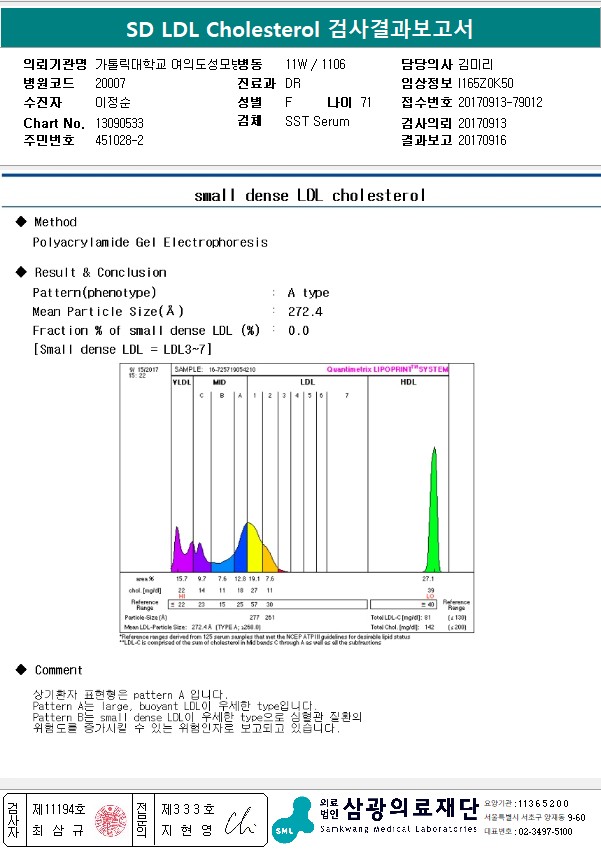Click small dense fraction value 0.0
601x858 pixels.
(x=298, y=331)
